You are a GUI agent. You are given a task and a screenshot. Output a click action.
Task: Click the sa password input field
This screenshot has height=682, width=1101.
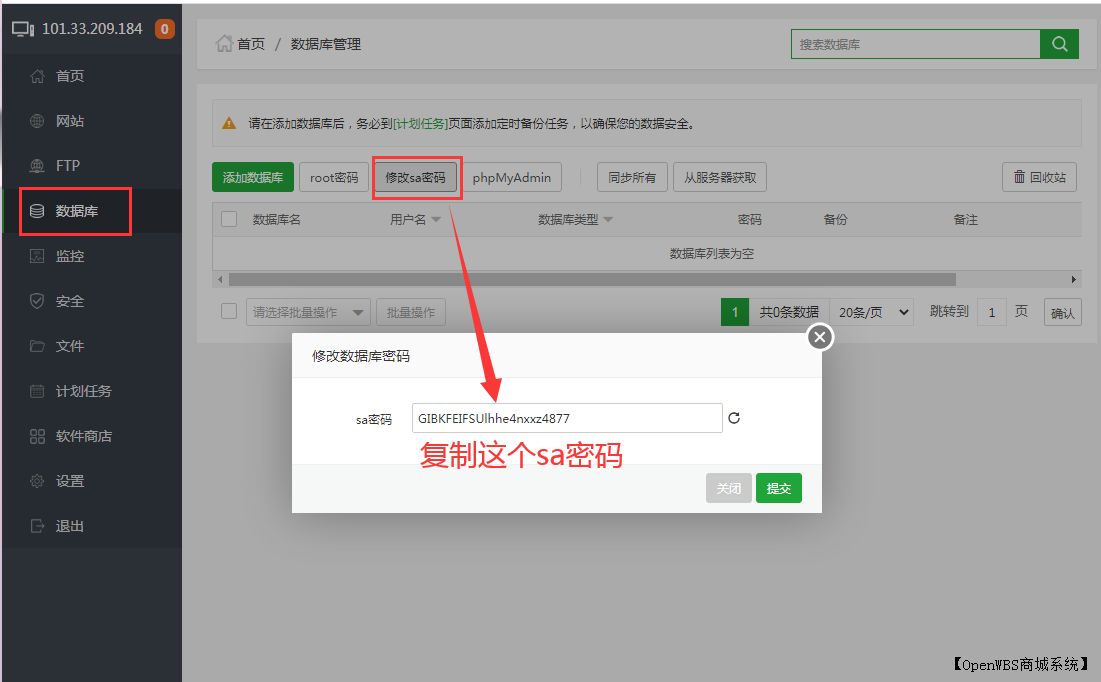(565, 418)
